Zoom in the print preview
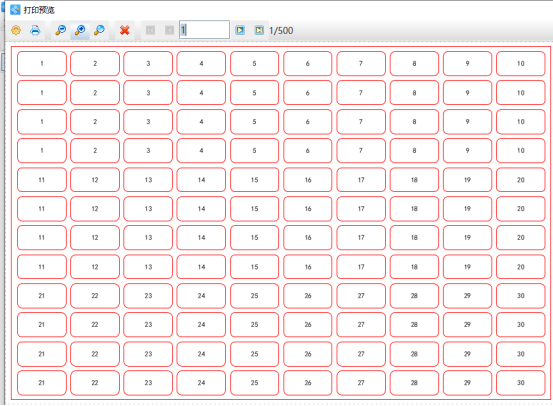This screenshot has height=406, width=553. click(80, 30)
